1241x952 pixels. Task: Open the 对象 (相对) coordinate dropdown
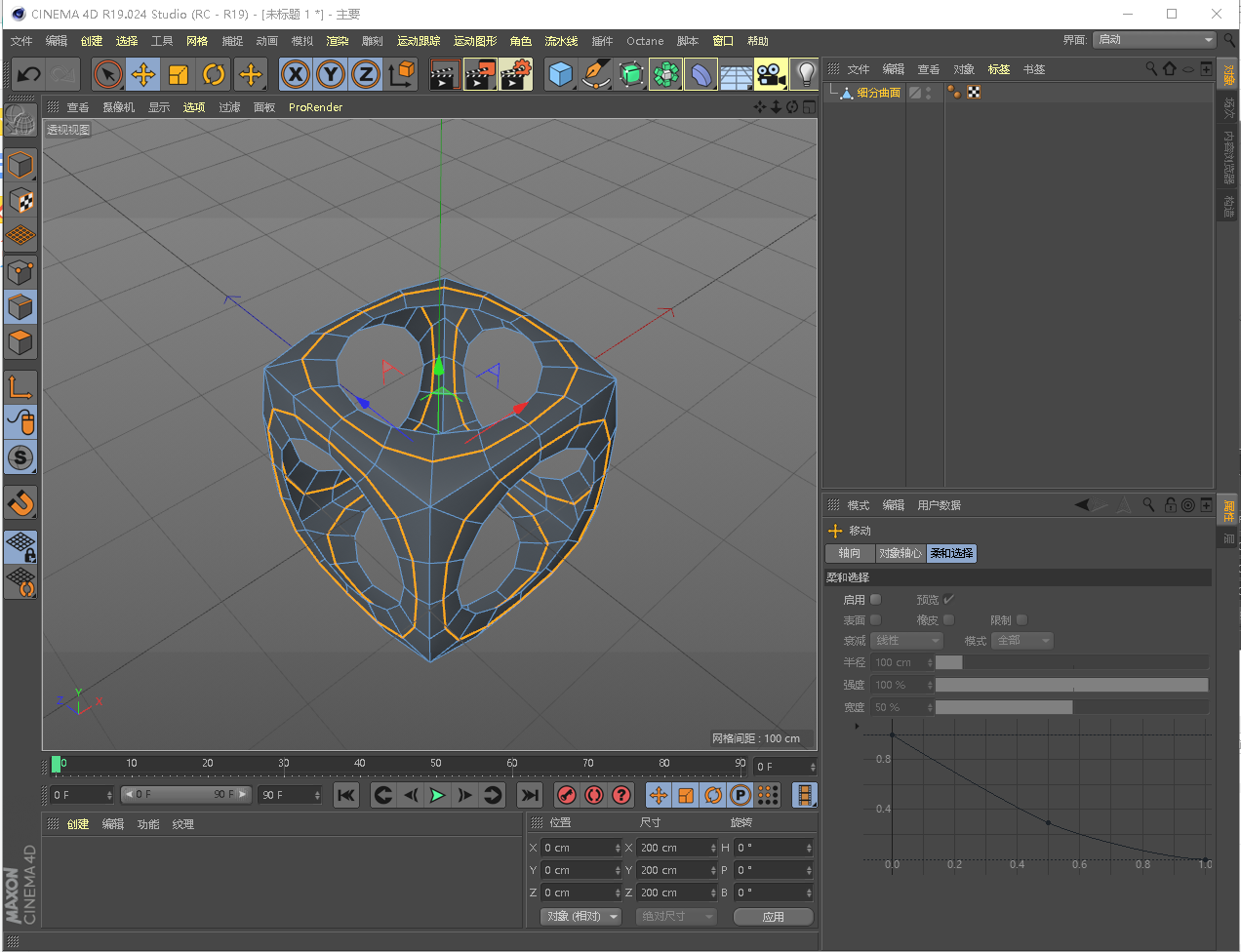pos(581,917)
